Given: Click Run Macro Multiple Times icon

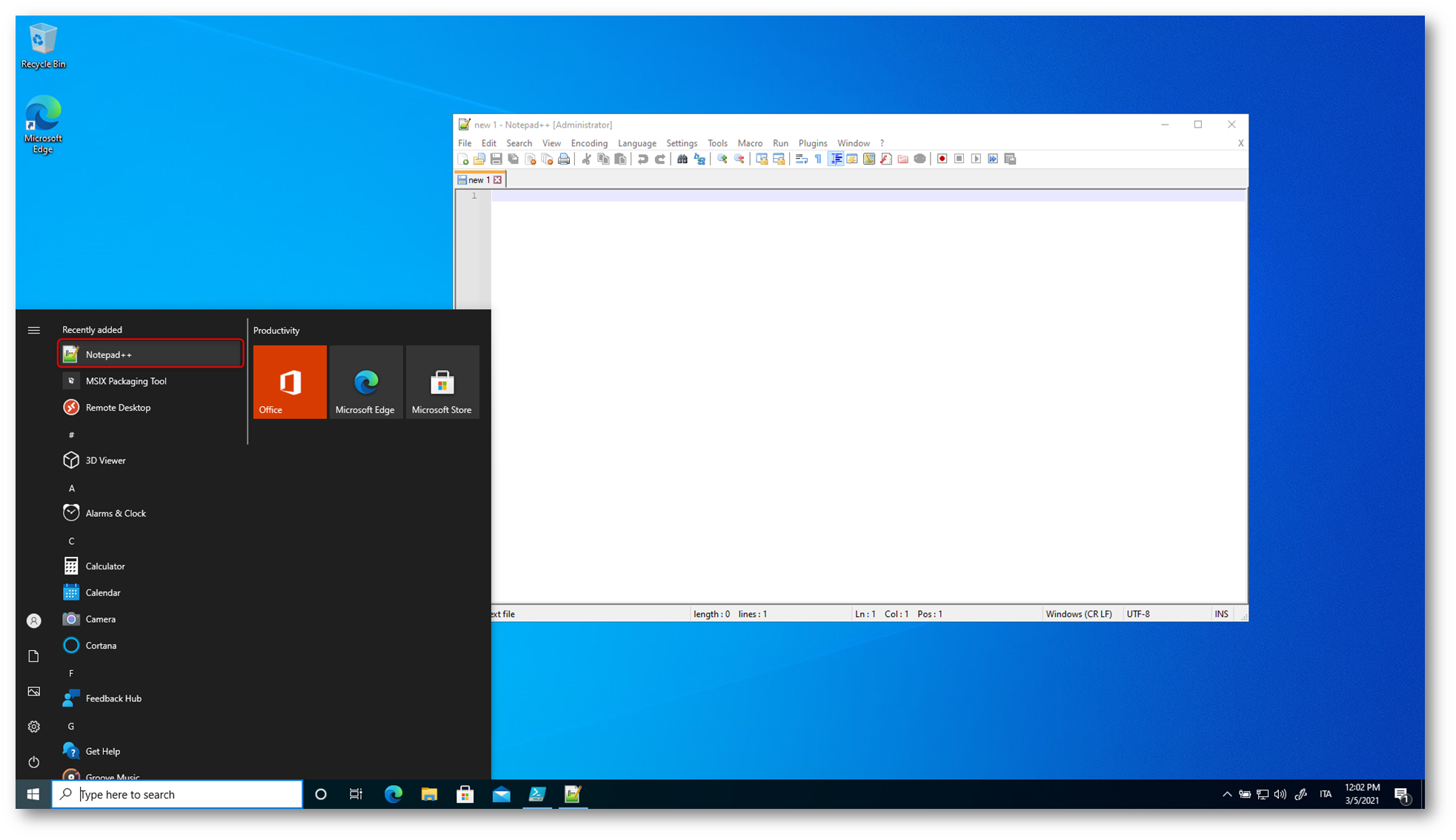Looking at the screenshot, I should pos(993,159).
